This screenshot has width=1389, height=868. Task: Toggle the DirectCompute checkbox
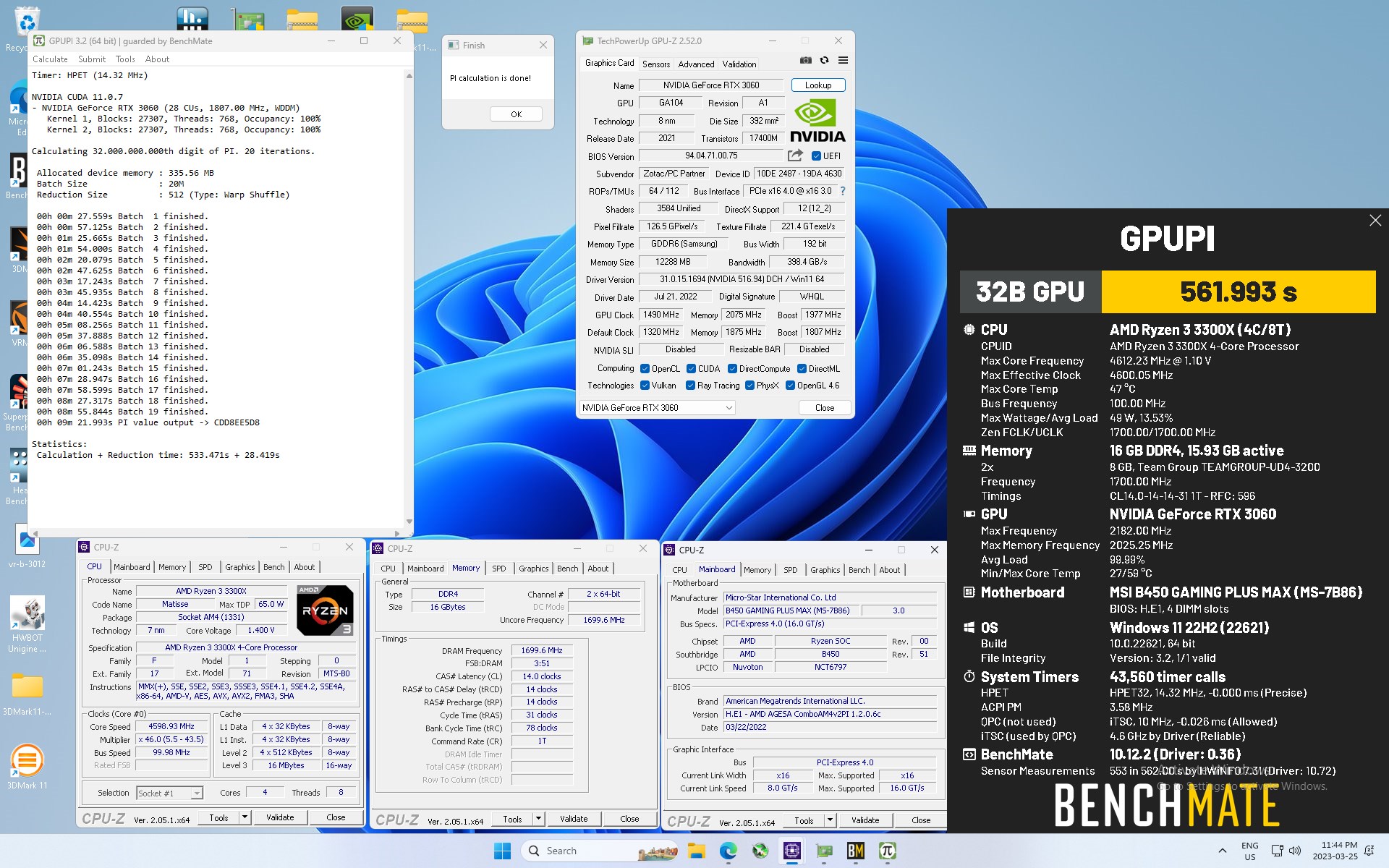pyautogui.click(x=732, y=369)
